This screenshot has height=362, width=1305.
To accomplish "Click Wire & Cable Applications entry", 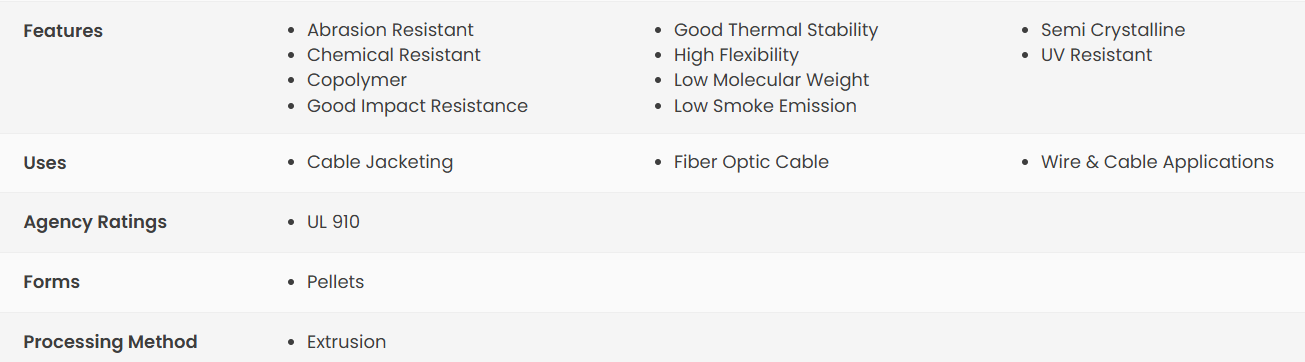I will point(1157,162).
